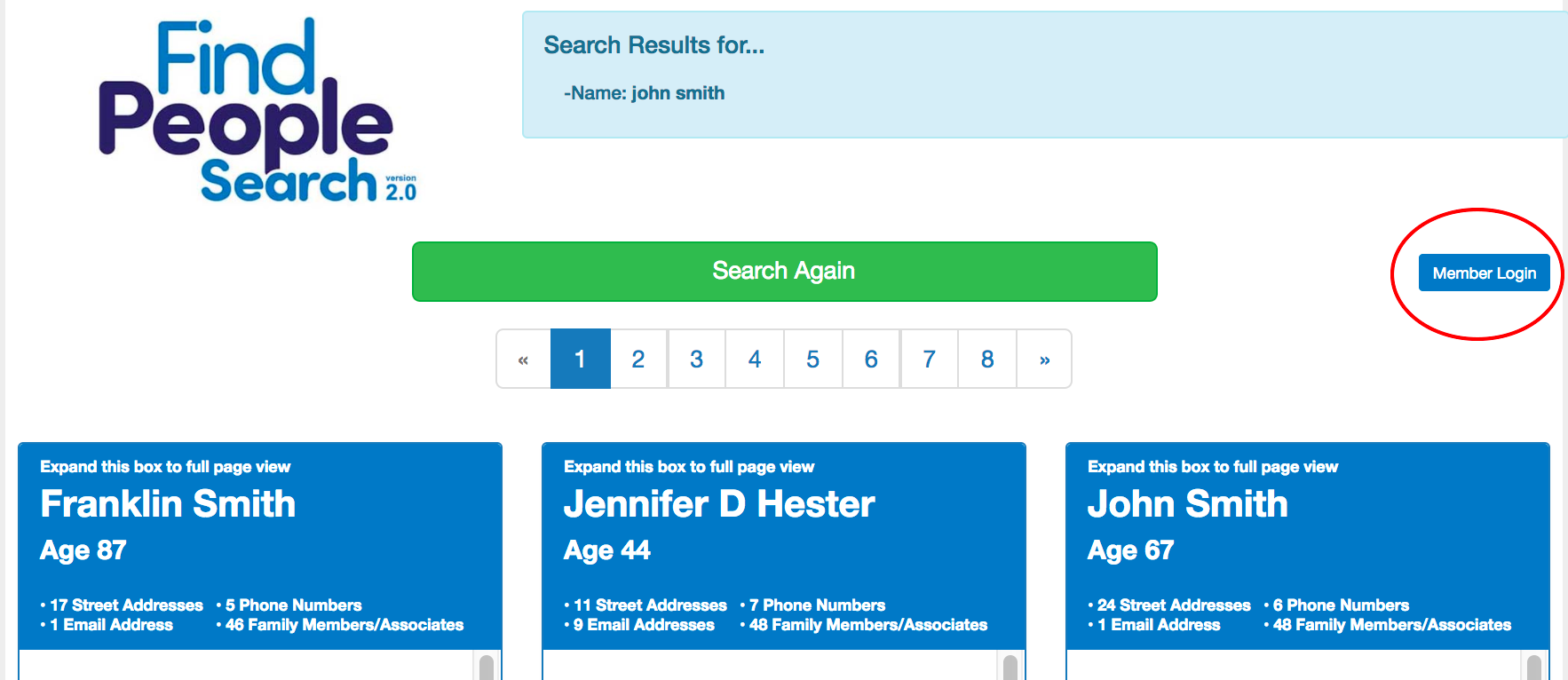The width and height of the screenshot is (1568, 680).
Task: Go to results page 3
Action: pyautogui.click(x=696, y=359)
